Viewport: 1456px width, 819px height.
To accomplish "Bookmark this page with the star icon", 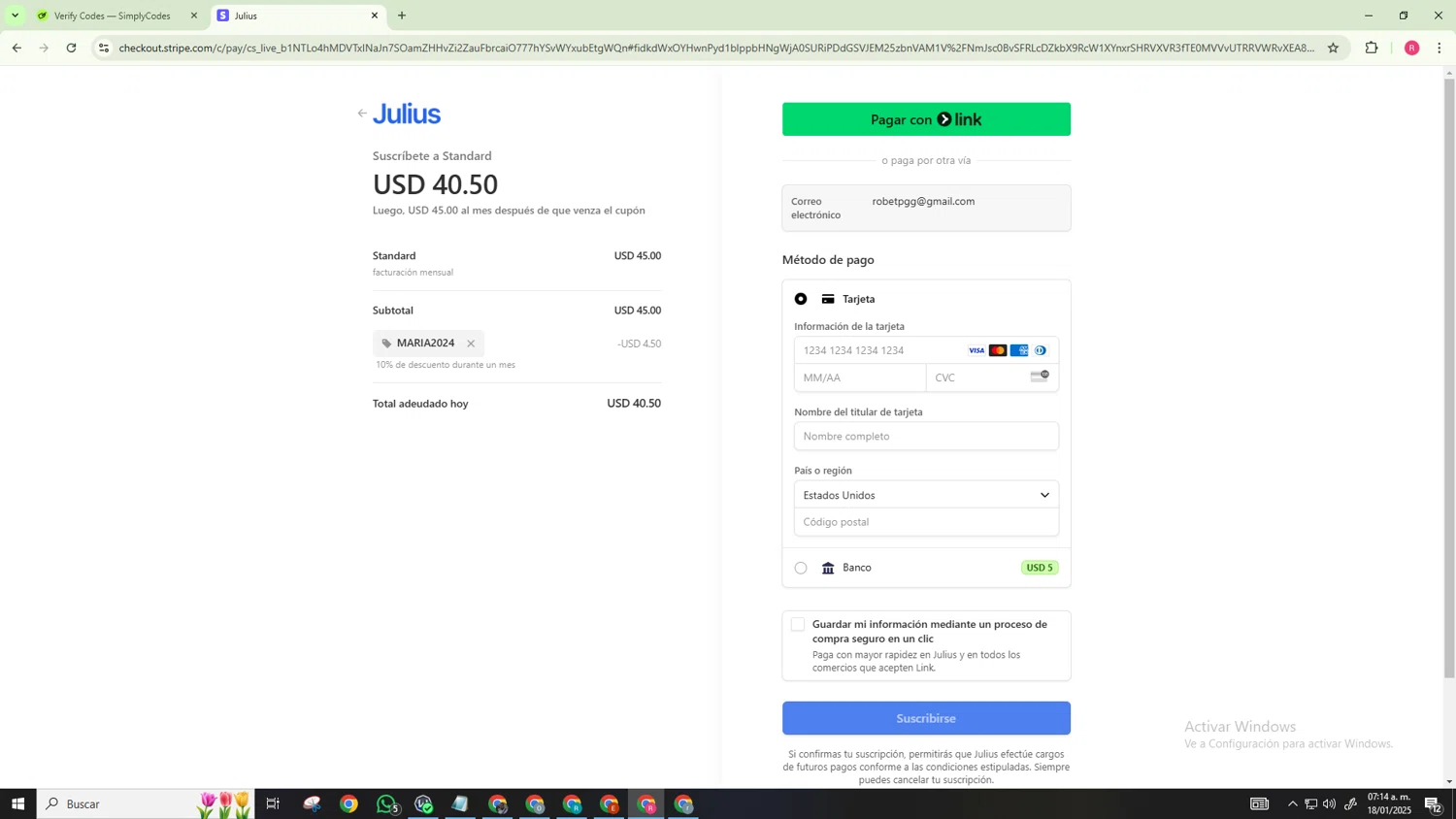I will coord(1333,48).
